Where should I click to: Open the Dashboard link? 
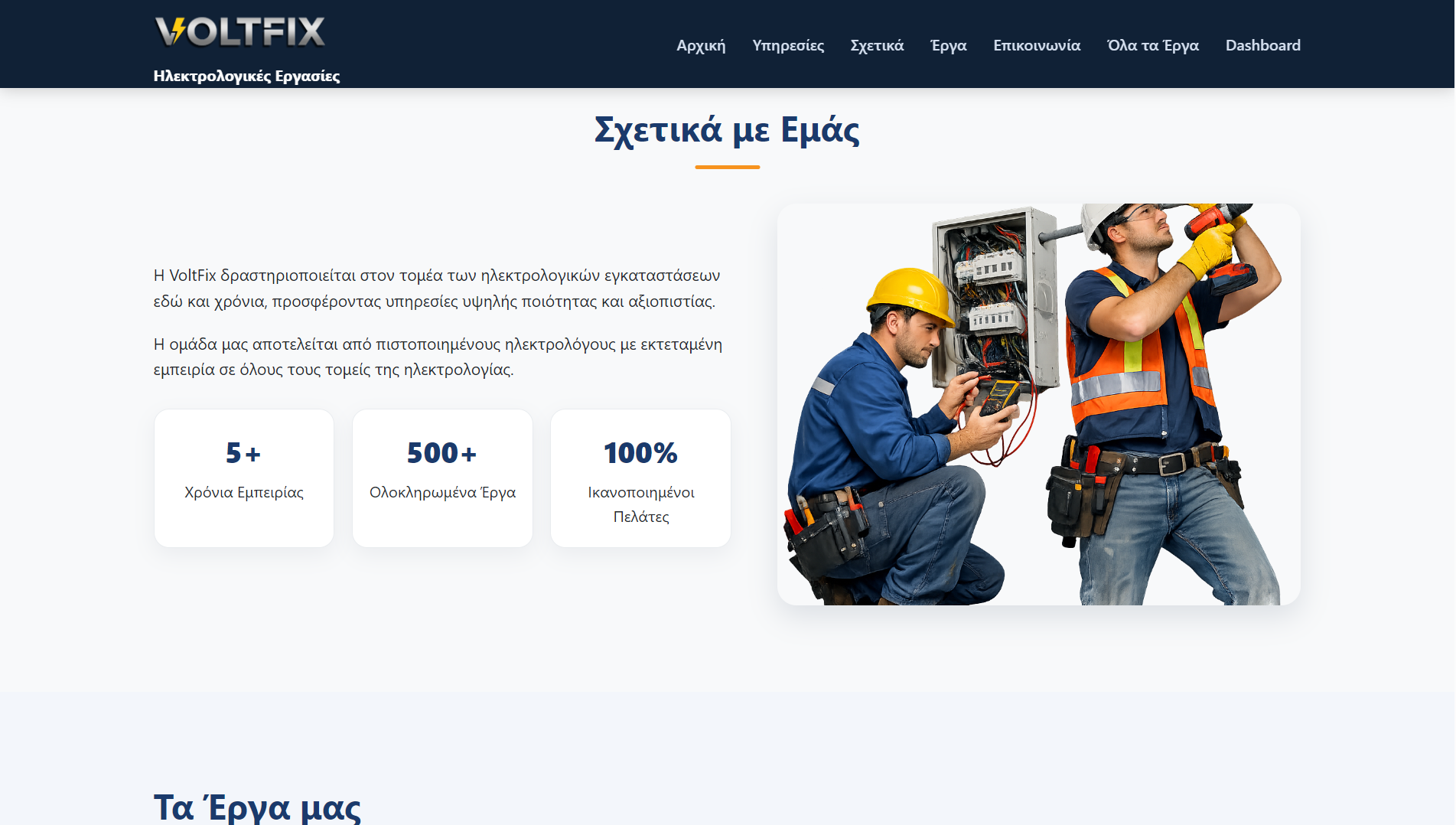coord(1262,45)
